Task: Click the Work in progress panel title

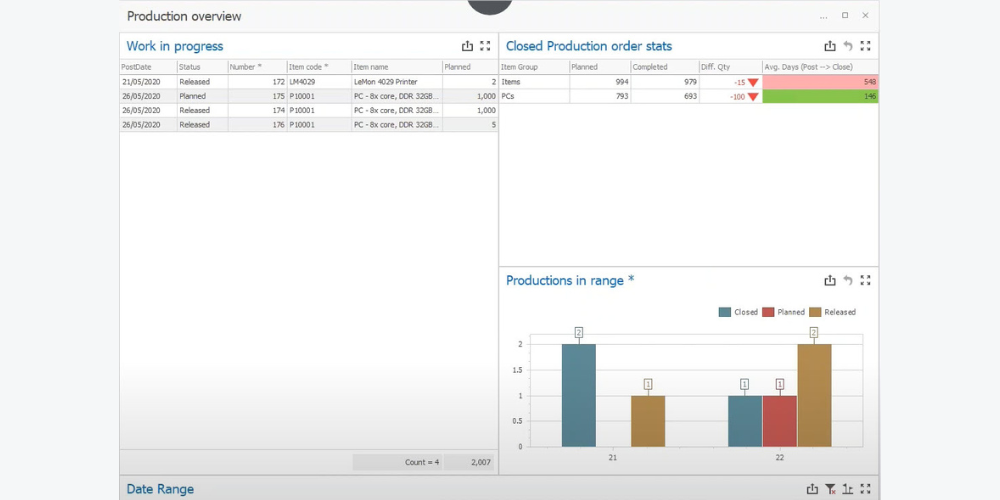Action: click(x=175, y=46)
